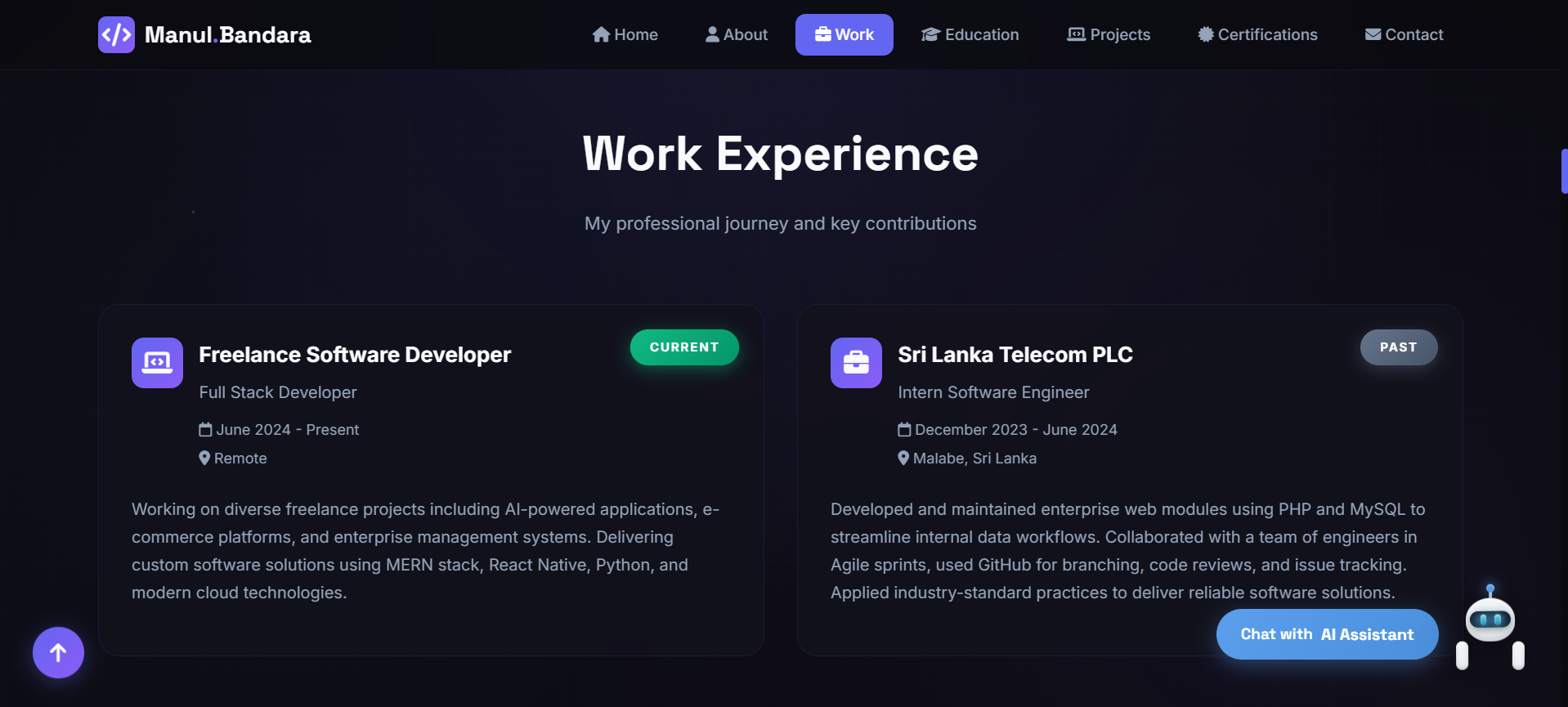This screenshot has width=1568, height=707.
Task: Open Chat with AI Assistant
Action: click(1327, 634)
